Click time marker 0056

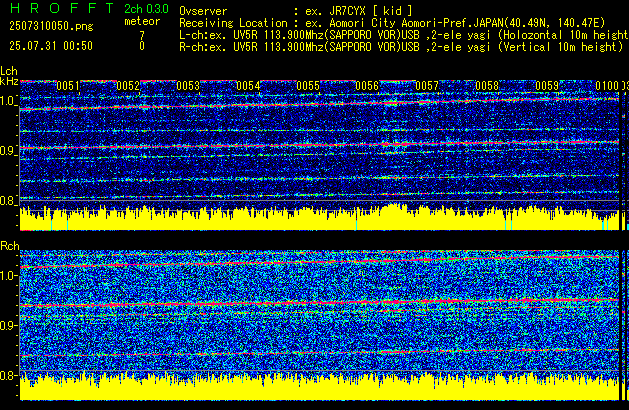pos(367,86)
